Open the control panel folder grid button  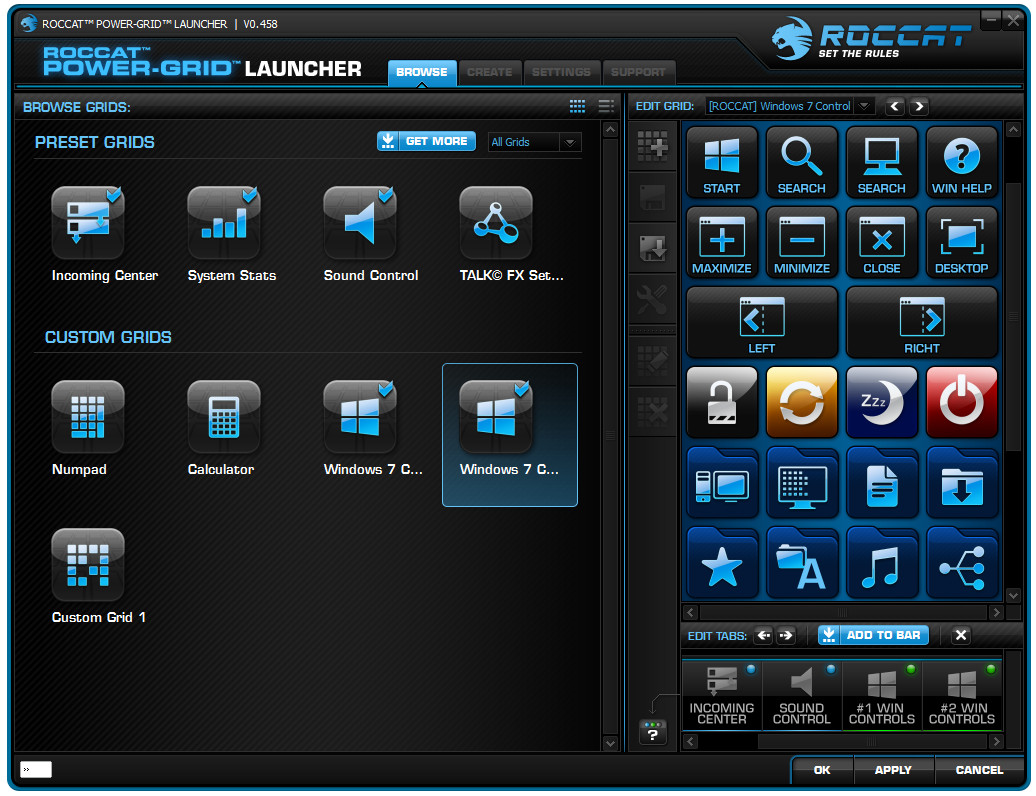tap(801, 483)
